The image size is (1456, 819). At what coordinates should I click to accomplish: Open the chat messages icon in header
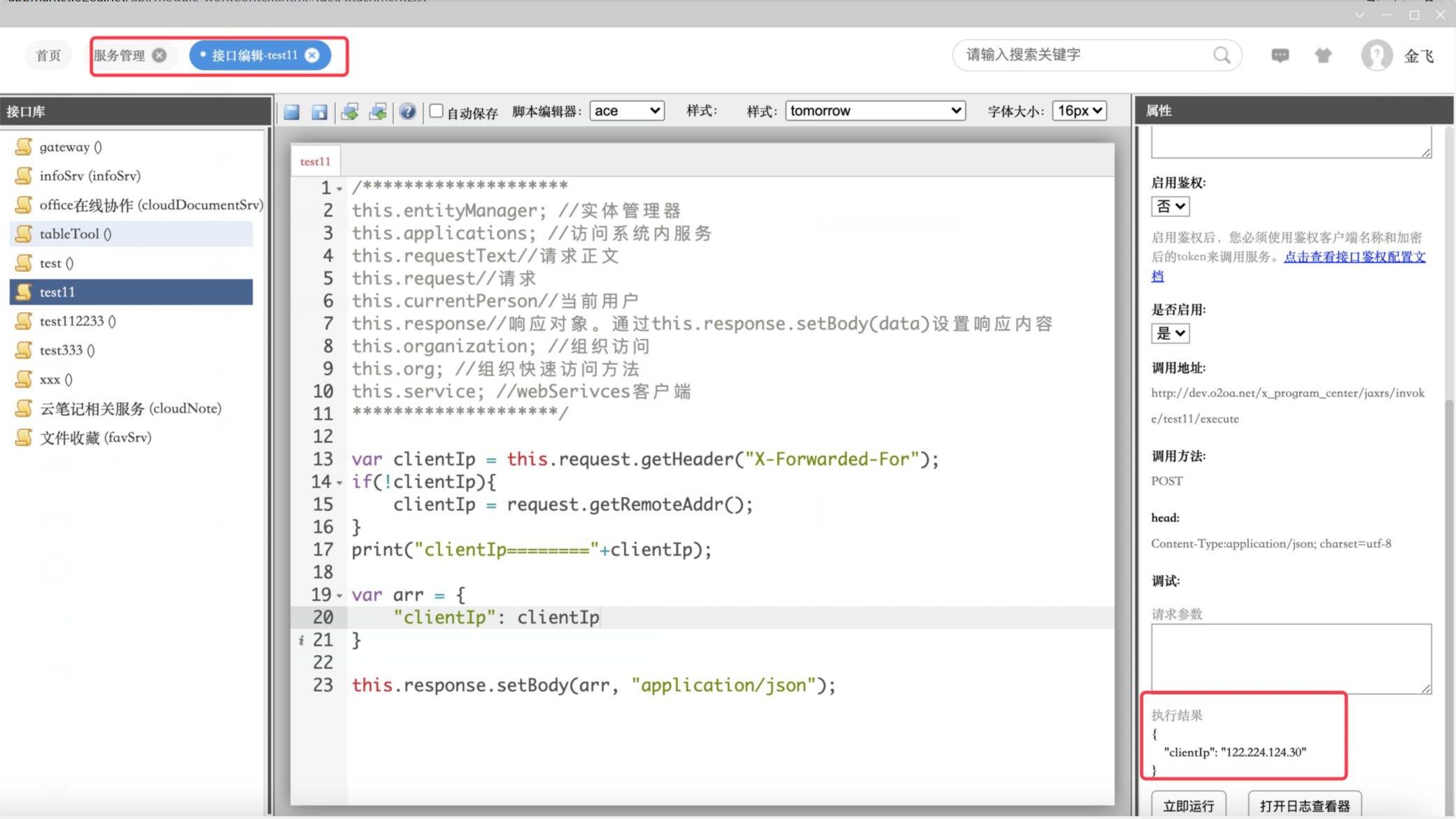click(1280, 55)
